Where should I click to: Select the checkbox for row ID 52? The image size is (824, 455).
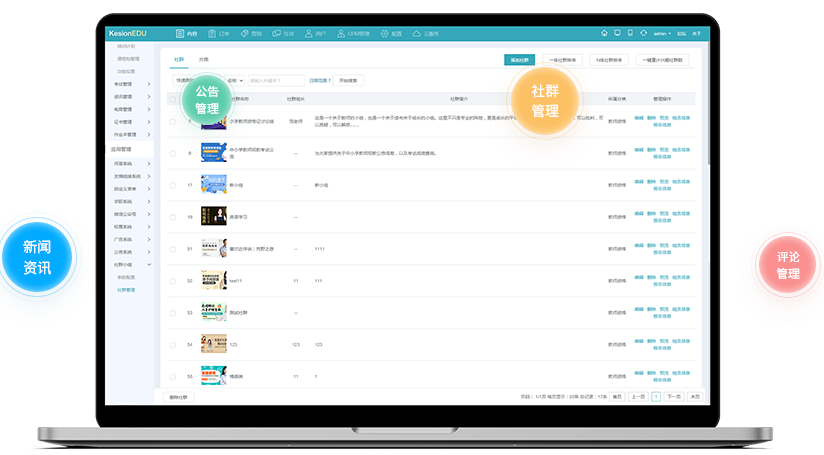point(172,281)
